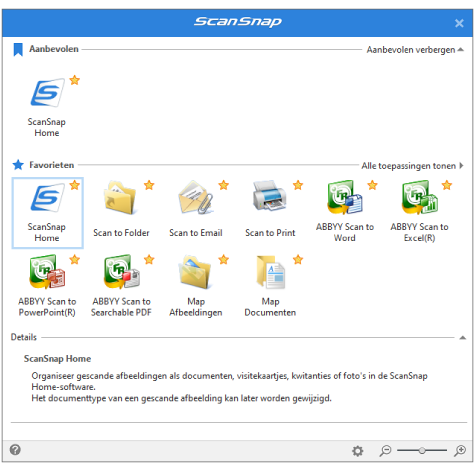Click Alle toepassingen tonen to show all applications

pos(412,166)
